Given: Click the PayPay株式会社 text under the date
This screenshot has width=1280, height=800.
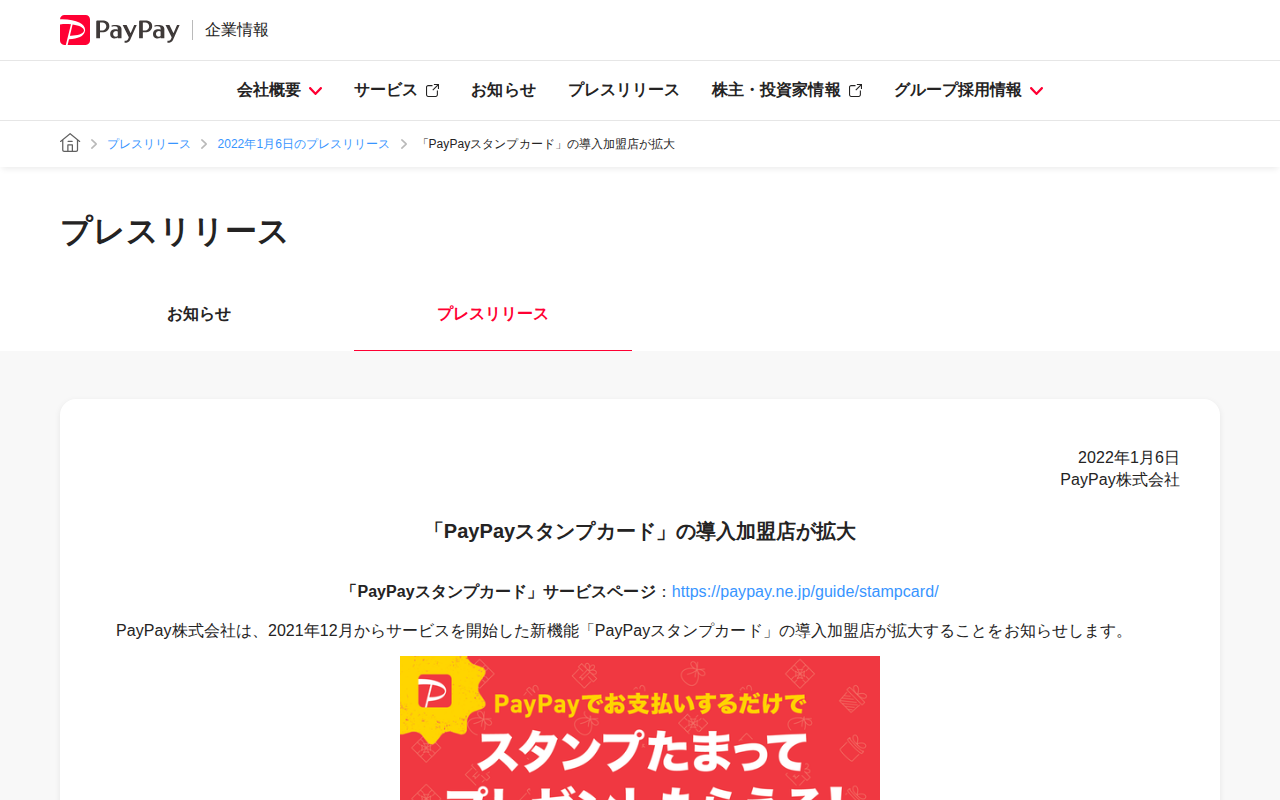Looking at the screenshot, I should pyautogui.click(x=1120, y=480).
